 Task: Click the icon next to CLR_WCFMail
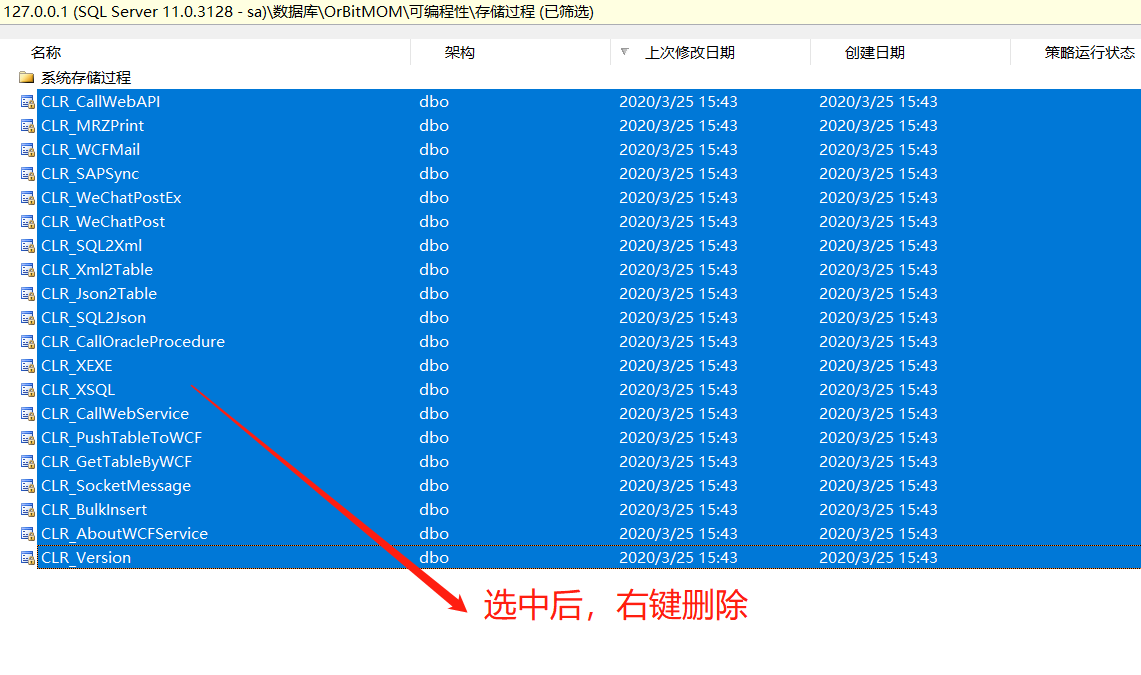click(x=28, y=150)
